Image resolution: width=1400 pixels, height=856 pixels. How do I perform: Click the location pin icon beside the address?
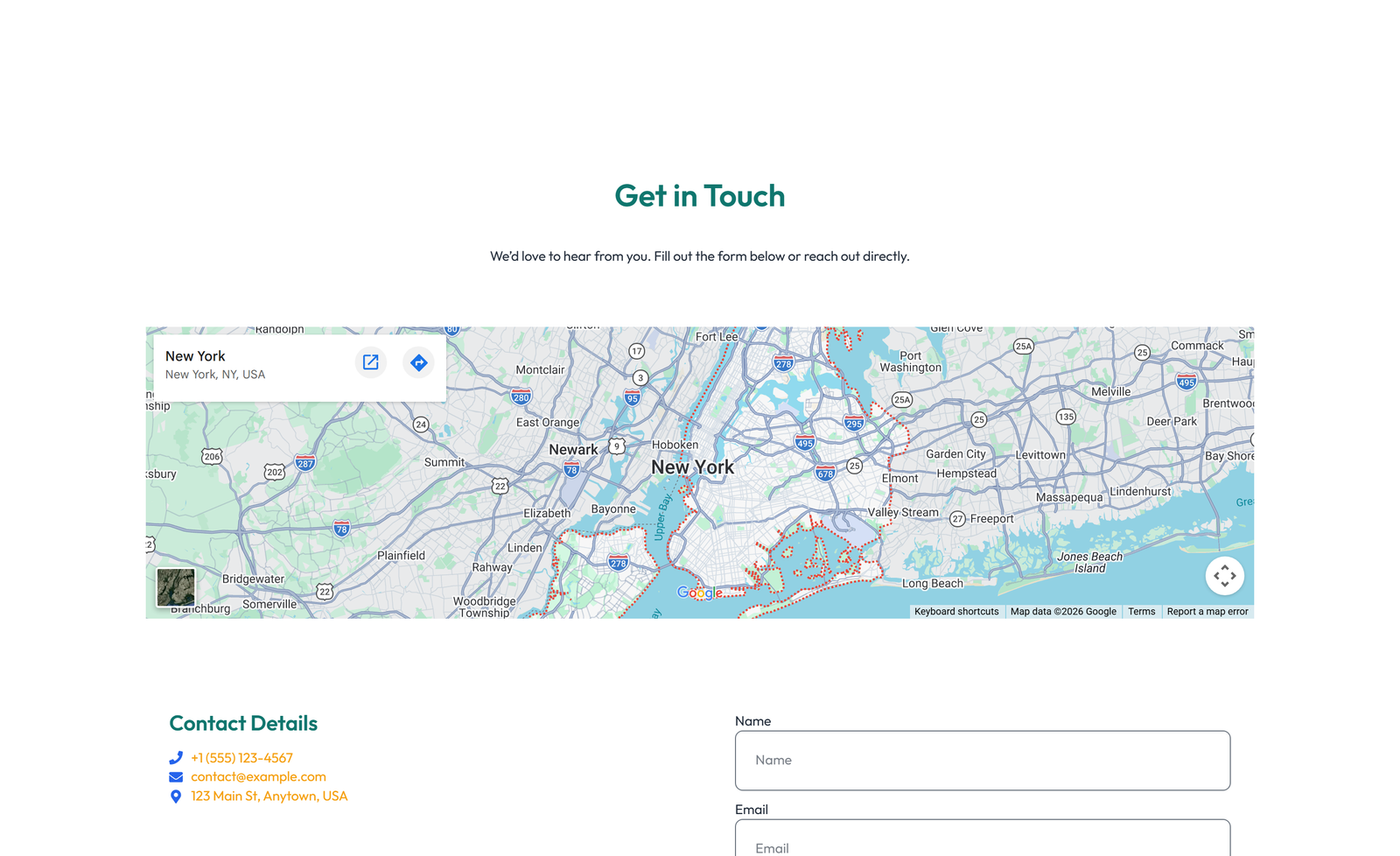point(176,796)
